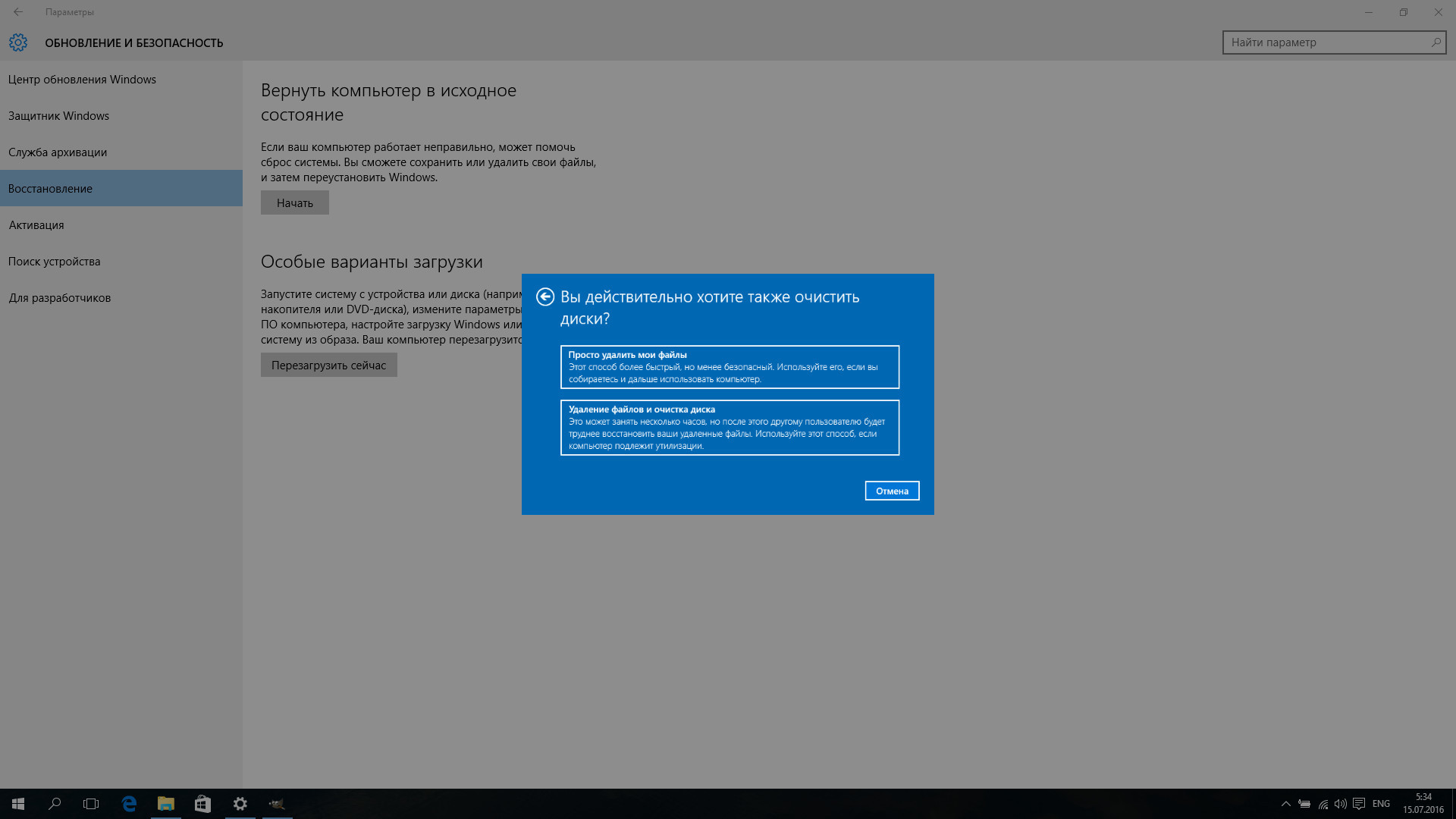1456x819 pixels.
Task: Click the settings gear icon in header
Action: tap(18, 42)
